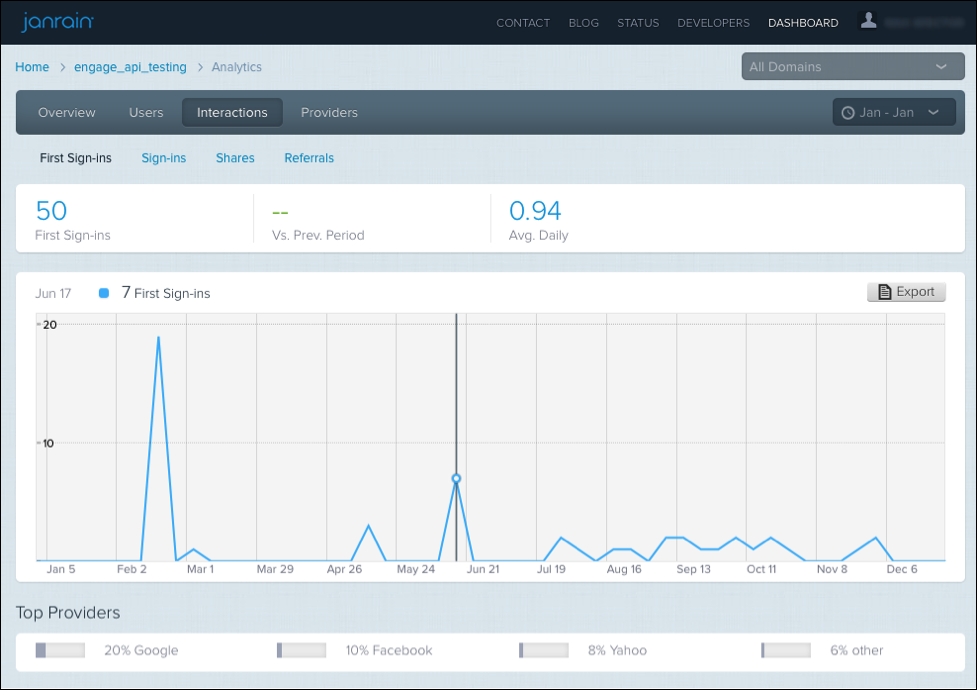Screen dimensions: 977x690
Task: Click the user profile avatar icon
Action: point(869,21)
